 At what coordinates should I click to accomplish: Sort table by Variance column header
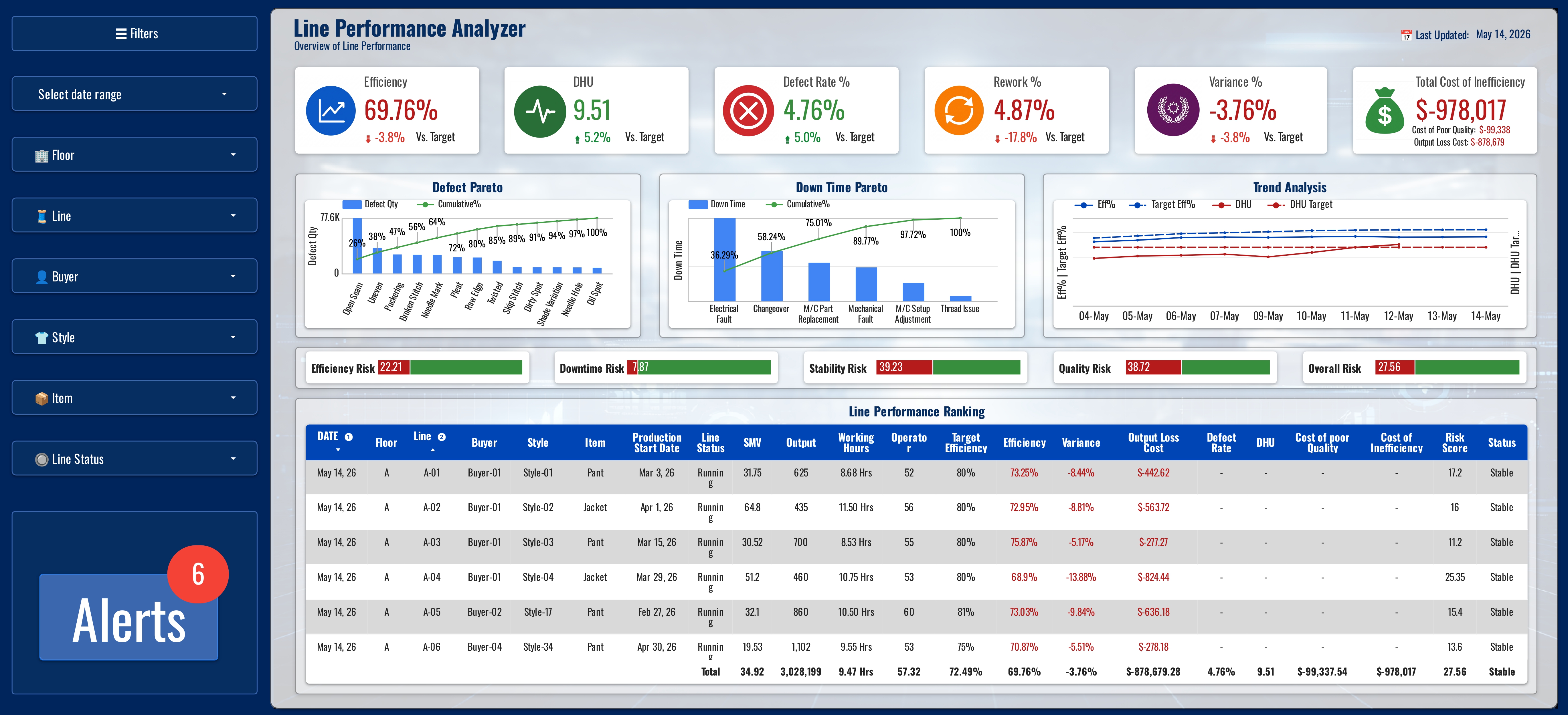tap(1081, 443)
